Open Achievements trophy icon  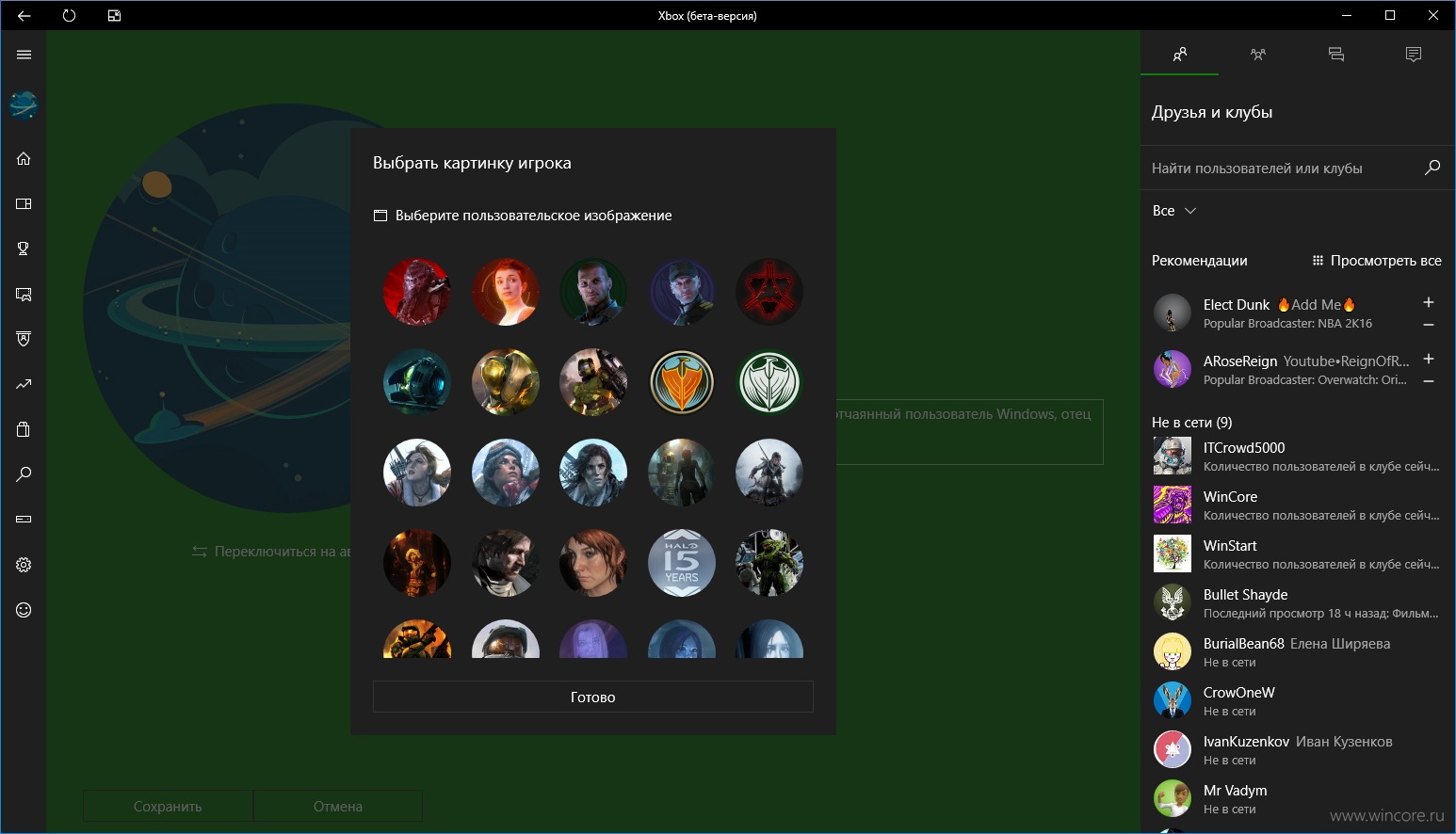point(24,249)
